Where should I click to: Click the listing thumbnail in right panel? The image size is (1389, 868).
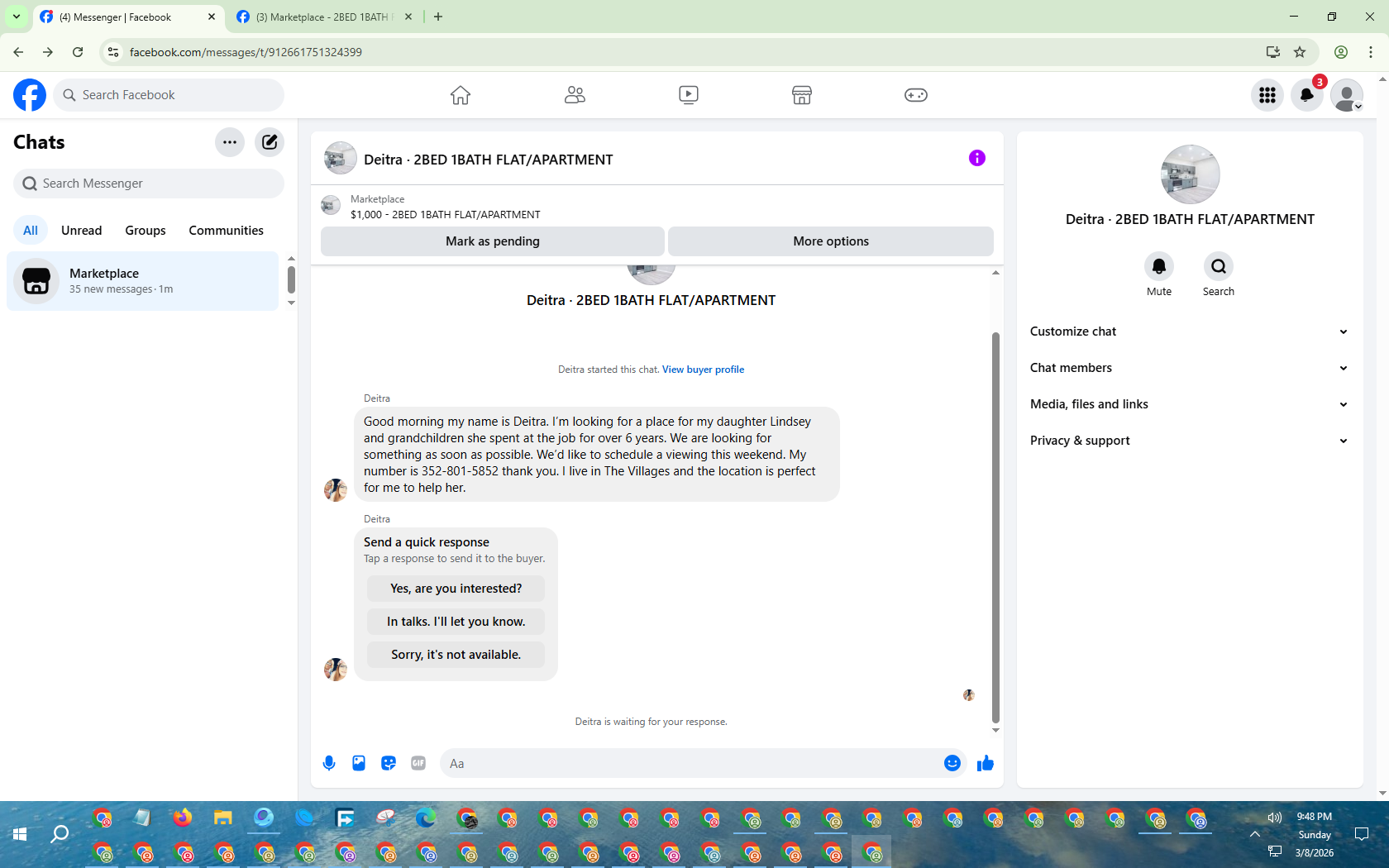[1191, 174]
